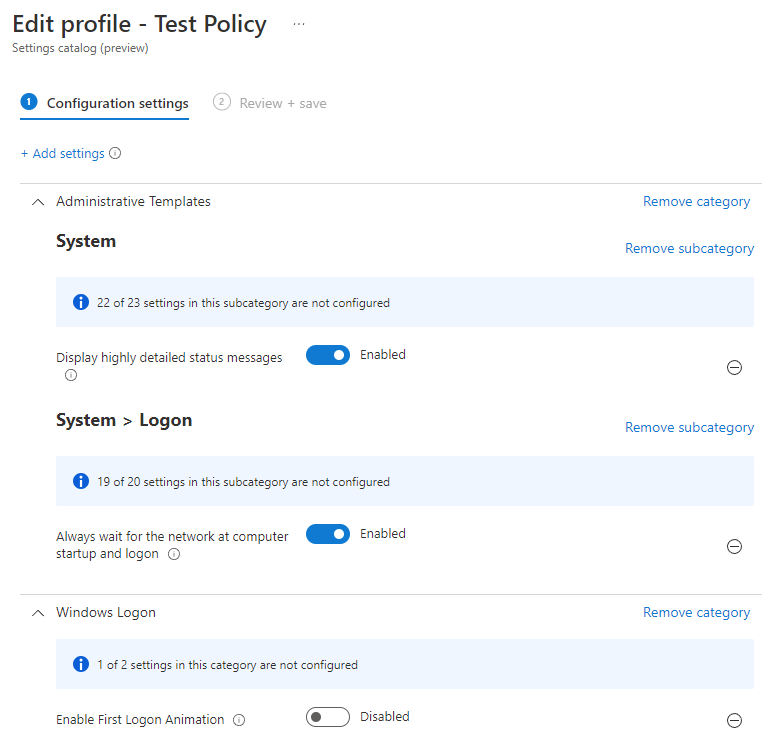Remove the Display highly detailed status messages setting
Viewport: 777px width, 749px height.
734,367
